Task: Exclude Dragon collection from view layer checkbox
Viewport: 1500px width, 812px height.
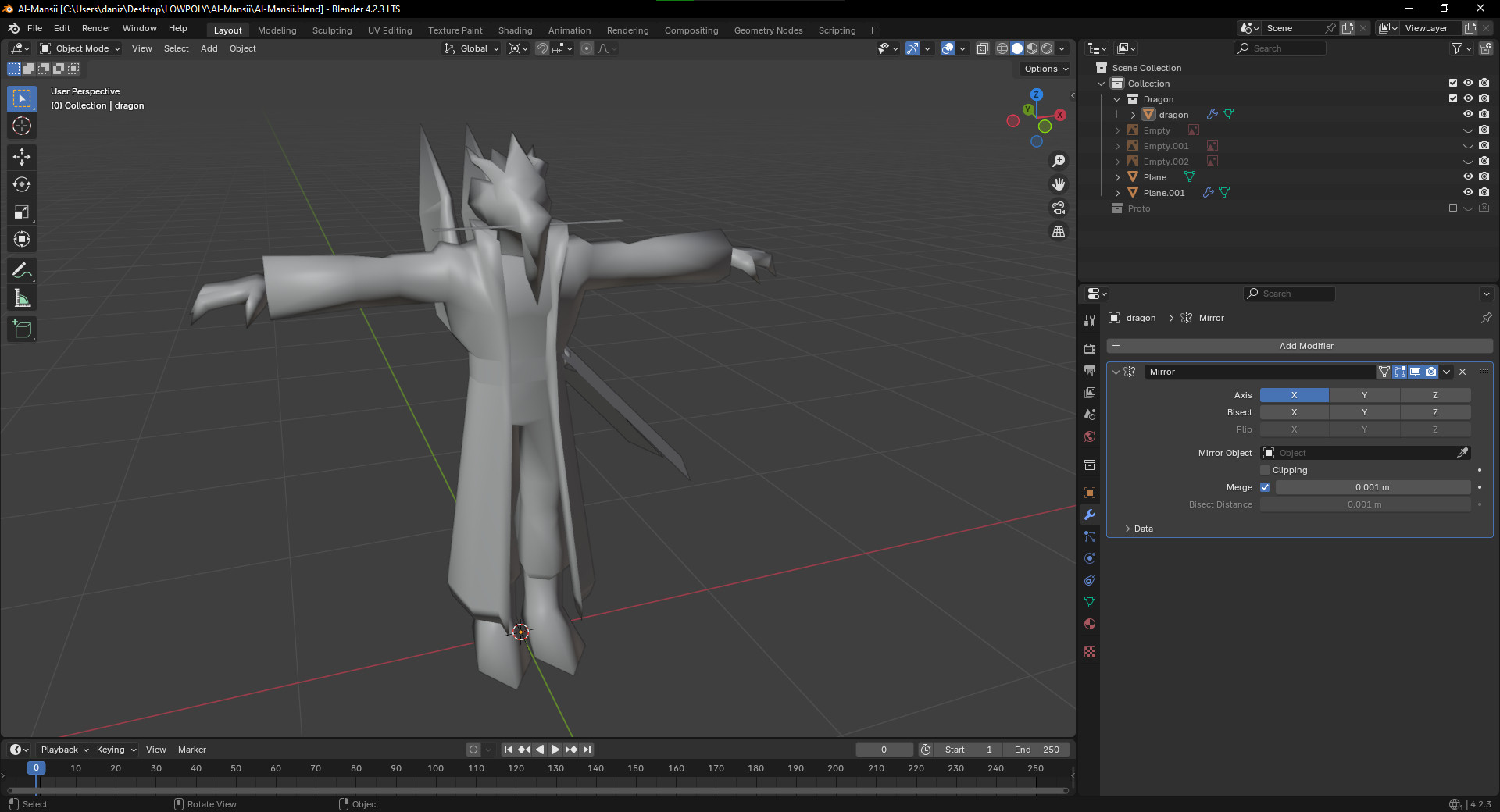Action: click(x=1453, y=98)
